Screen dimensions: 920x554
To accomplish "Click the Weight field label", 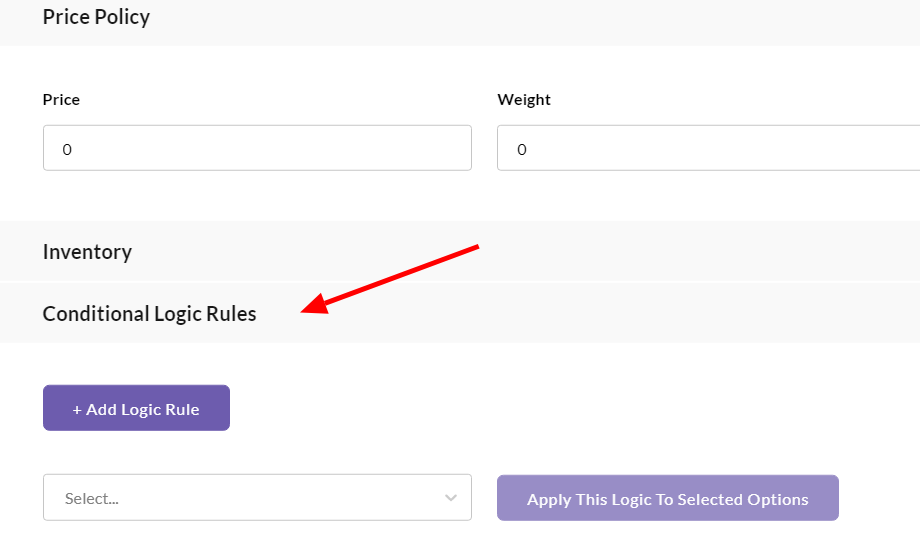I will click(x=524, y=100).
